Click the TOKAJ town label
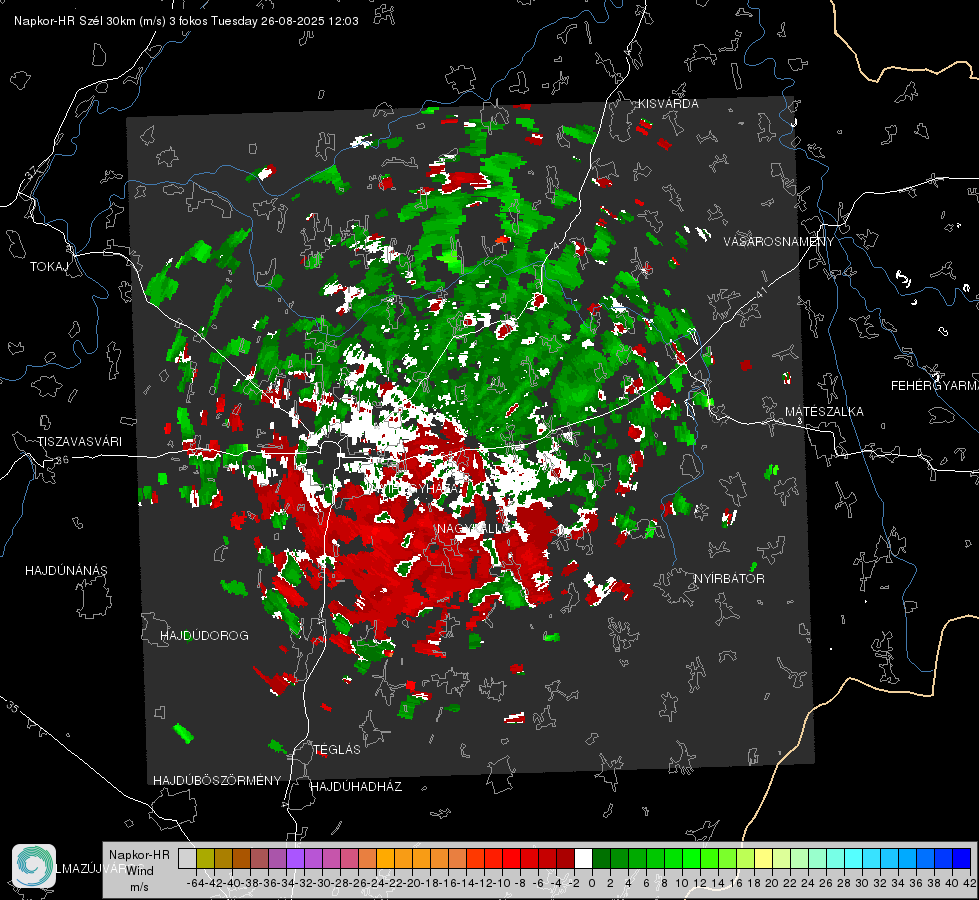Viewport: 979px width, 900px height. click(49, 267)
